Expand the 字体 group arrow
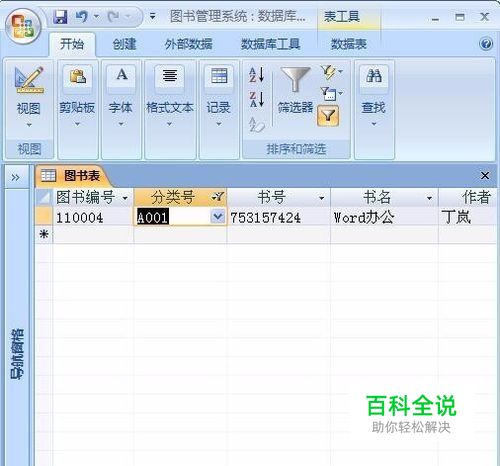The image size is (500, 466). (121, 124)
